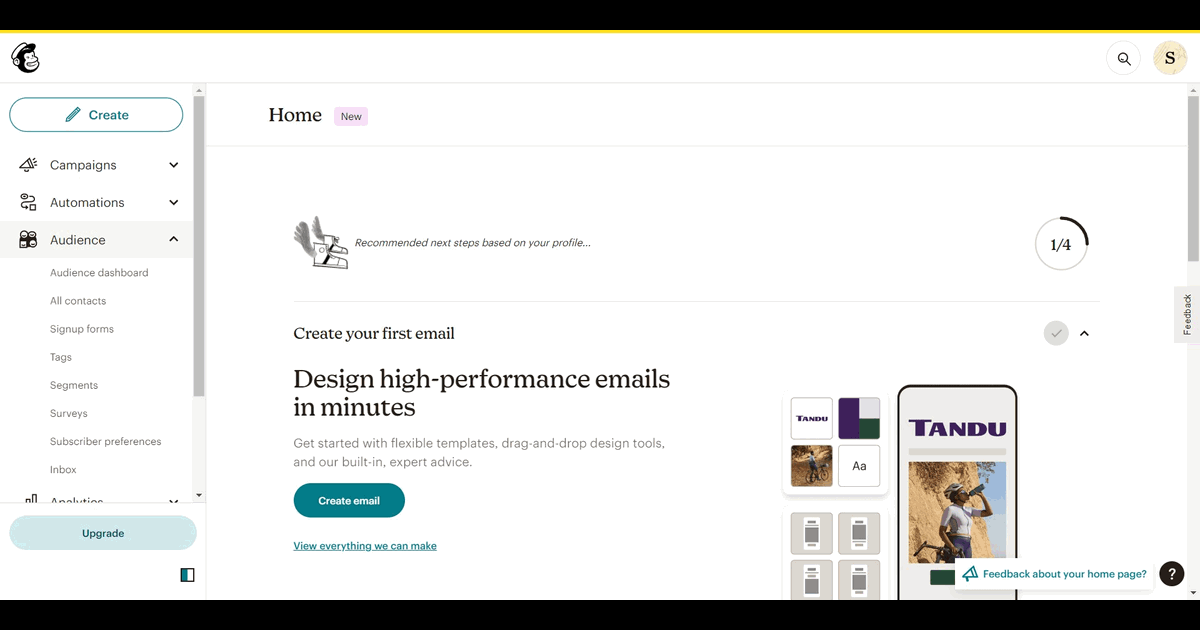1200x630 pixels.
Task: Expand the Analytics chevron
Action: (x=173, y=500)
